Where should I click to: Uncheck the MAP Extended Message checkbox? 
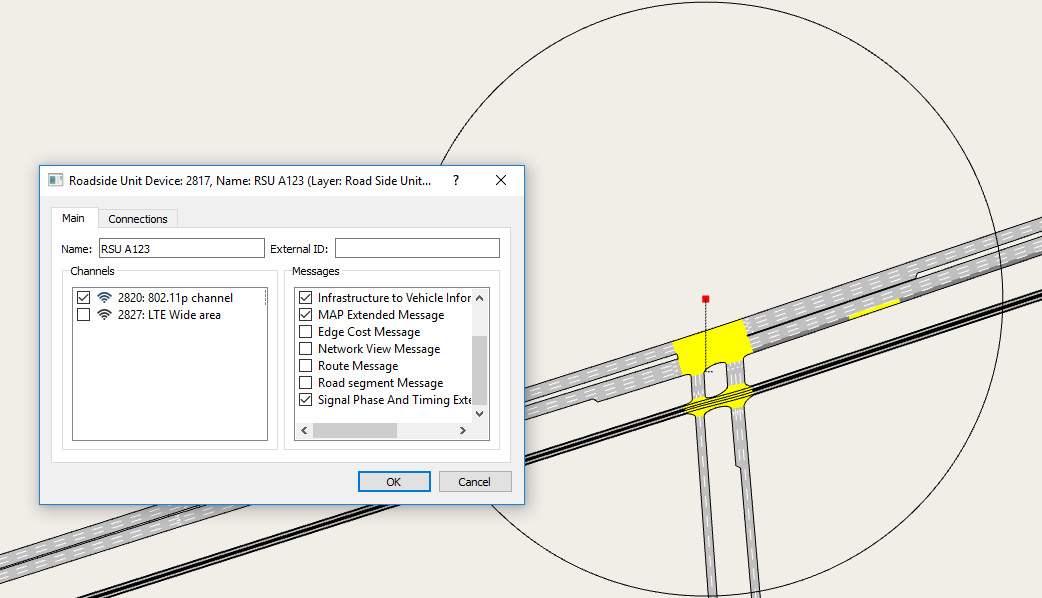point(306,315)
